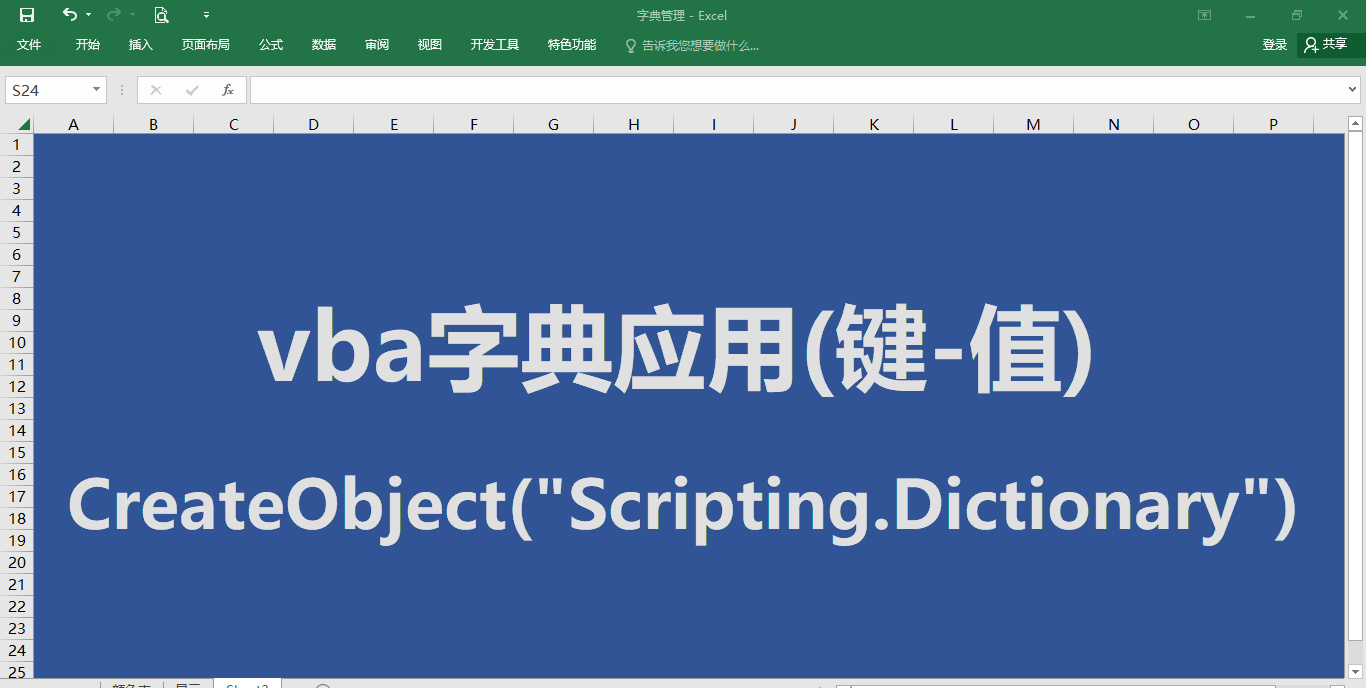Switch to the 插入 ribbon tab
1372x688 pixels.
click(x=141, y=45)
